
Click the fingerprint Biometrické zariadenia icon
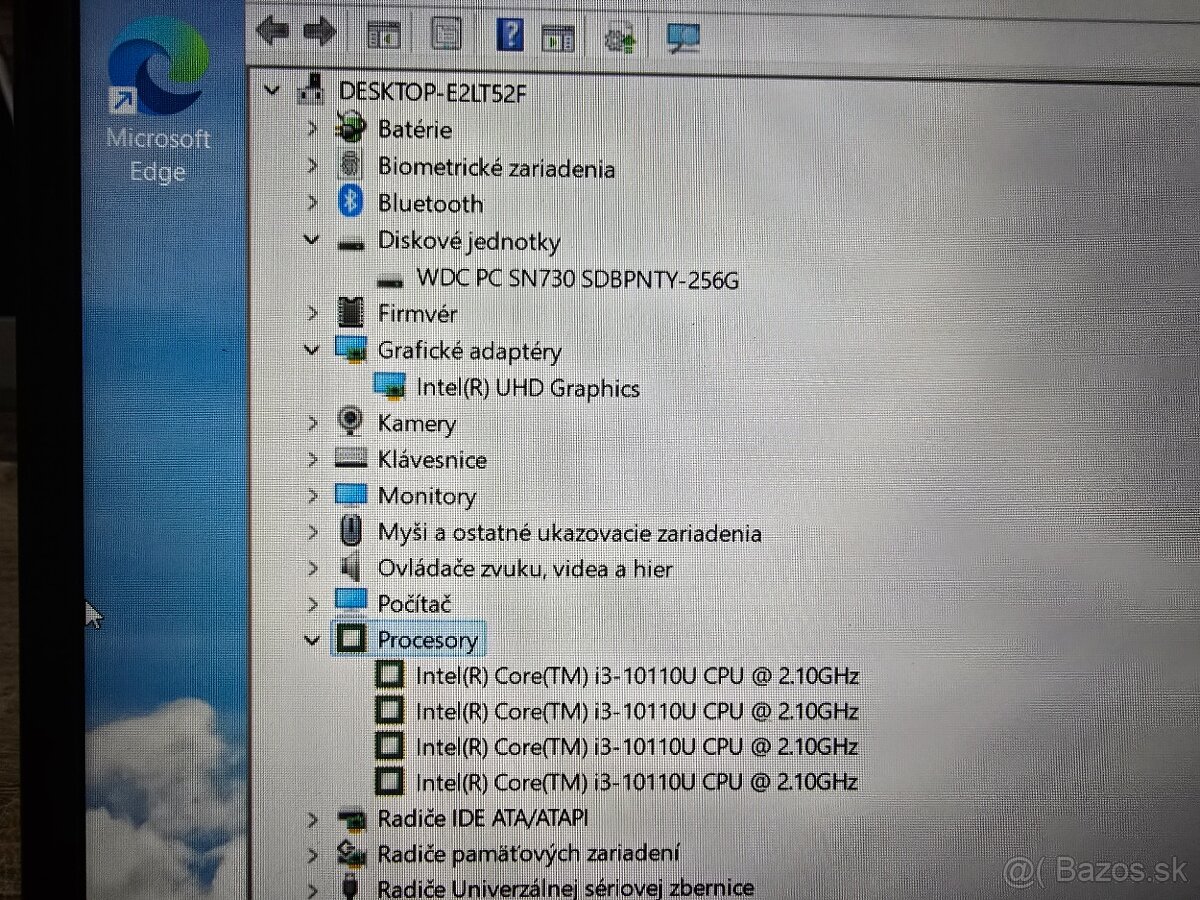click(x=351, y=165)
